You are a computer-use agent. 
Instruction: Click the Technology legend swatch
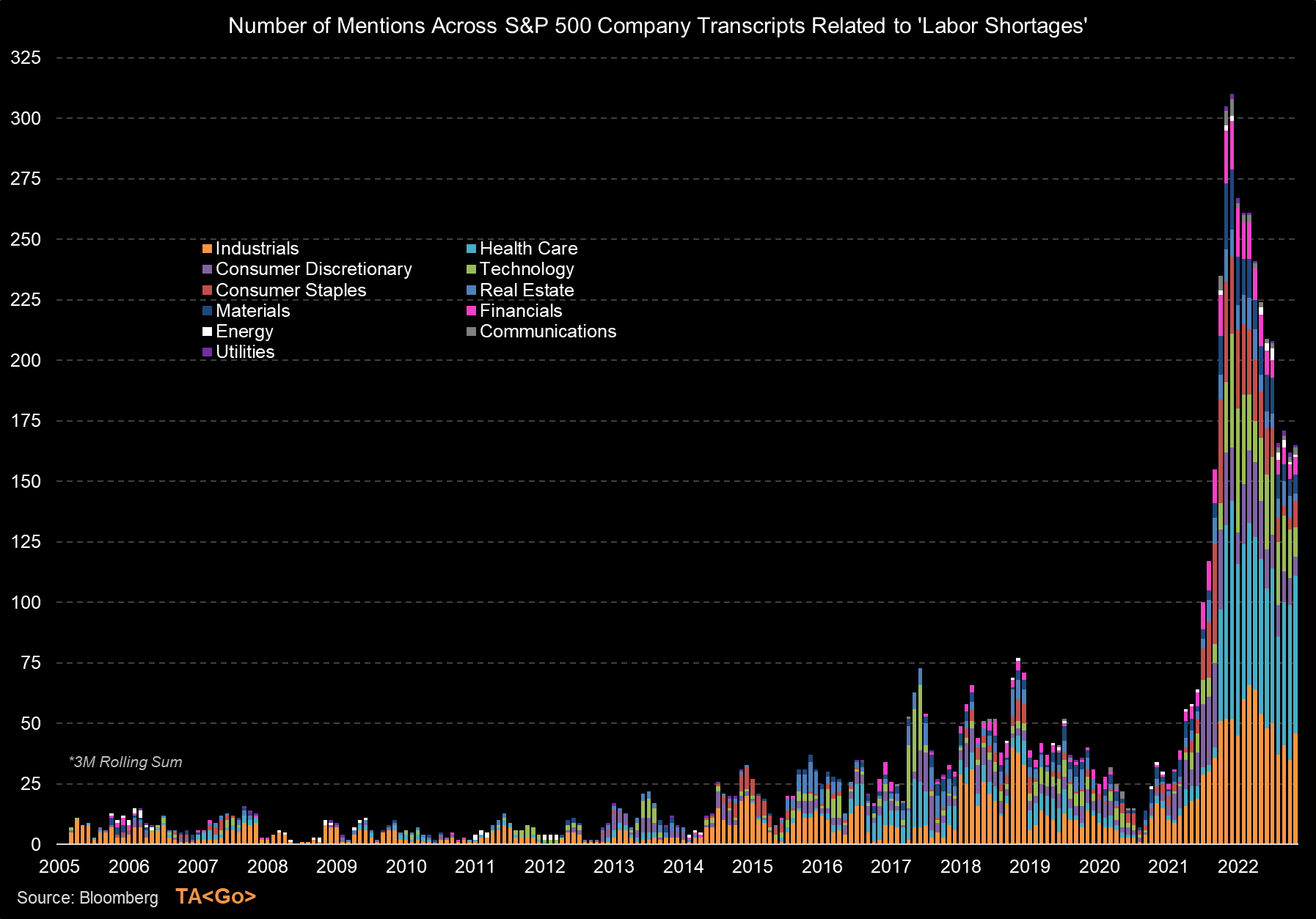coord(473,269)
